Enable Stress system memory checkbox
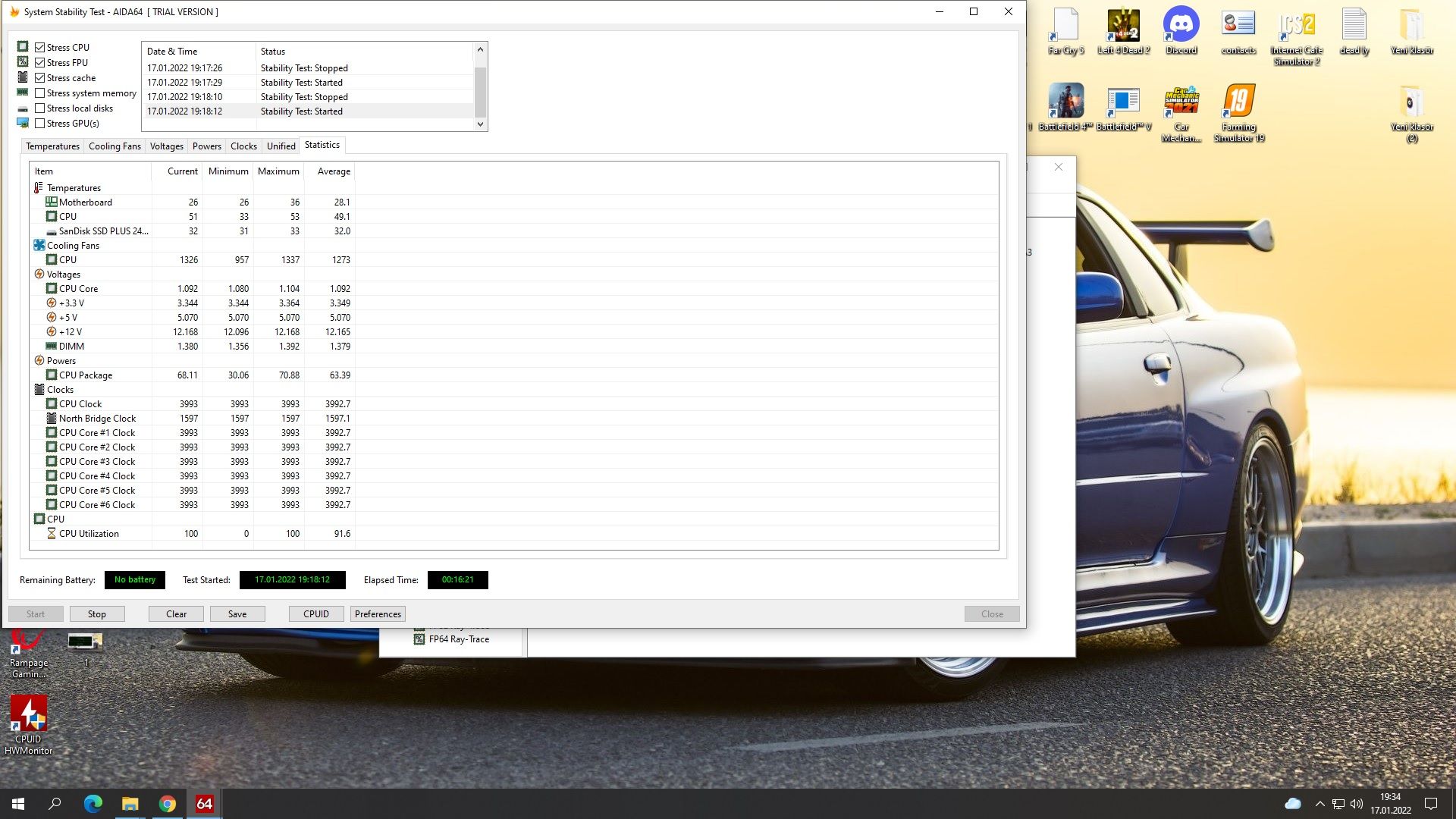The image size is (1456, 819). coord(40,93)
